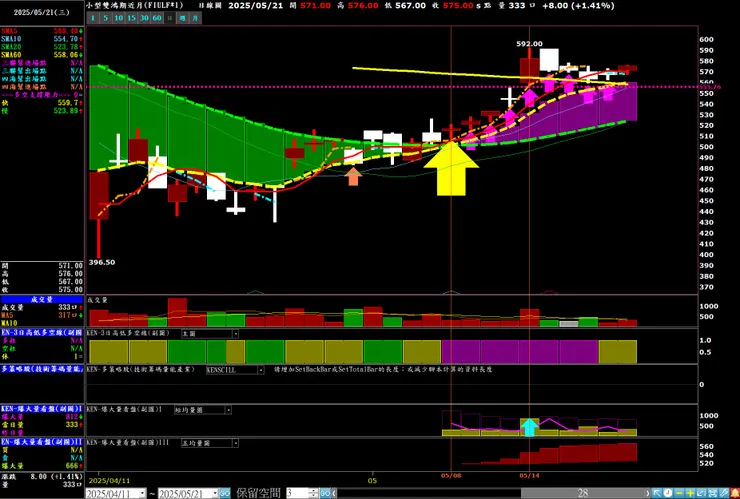Select the 1-minute timeframe button

[x=93, y=18]
